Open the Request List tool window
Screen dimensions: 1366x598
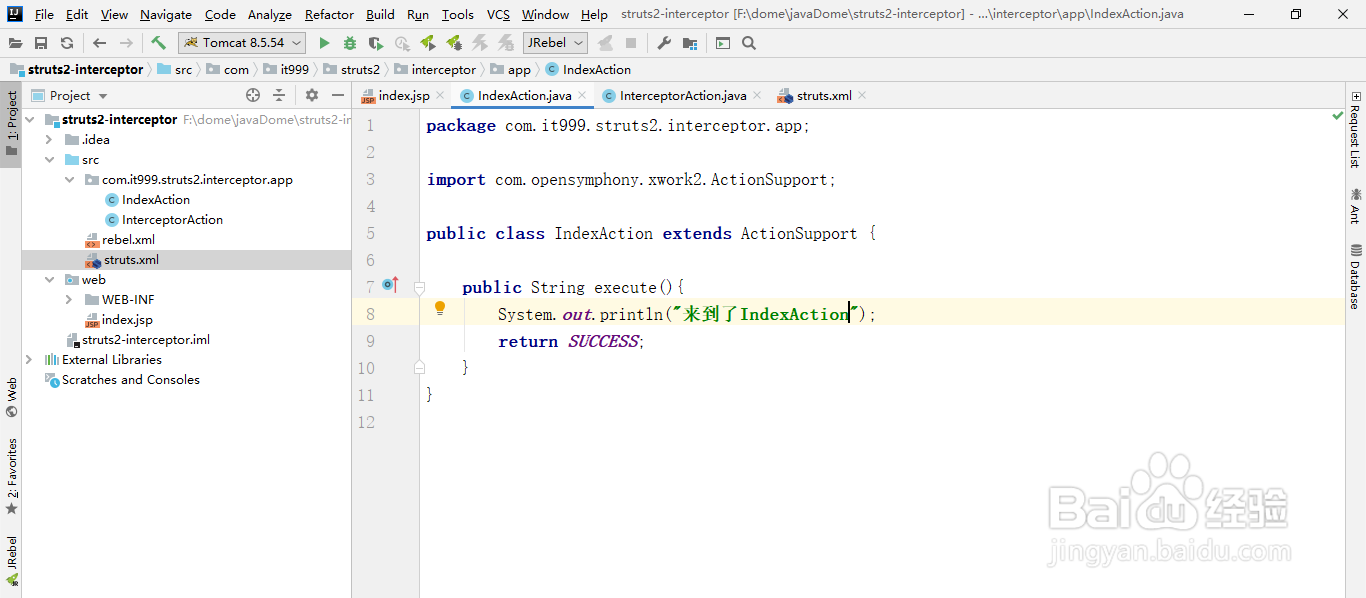[x=1355, y=129]
